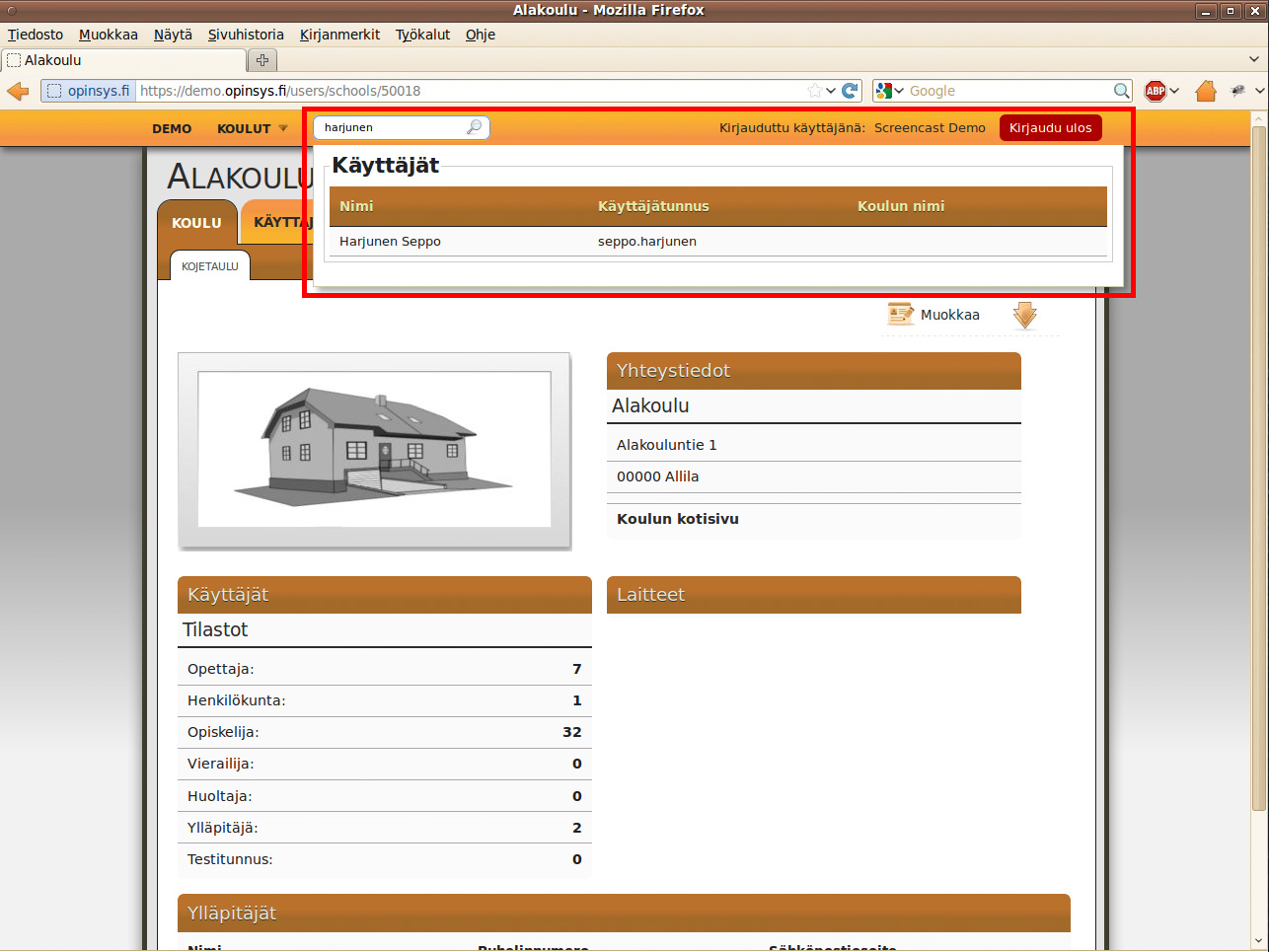The width and height of the screenshot is (1269, 952).
Task: Click the Koulun kotisivu label
Action: [x=678, y=519]
